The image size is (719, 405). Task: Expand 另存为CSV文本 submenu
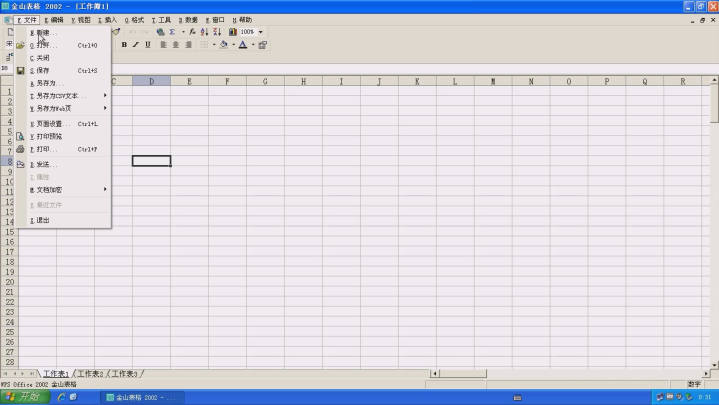63,96
